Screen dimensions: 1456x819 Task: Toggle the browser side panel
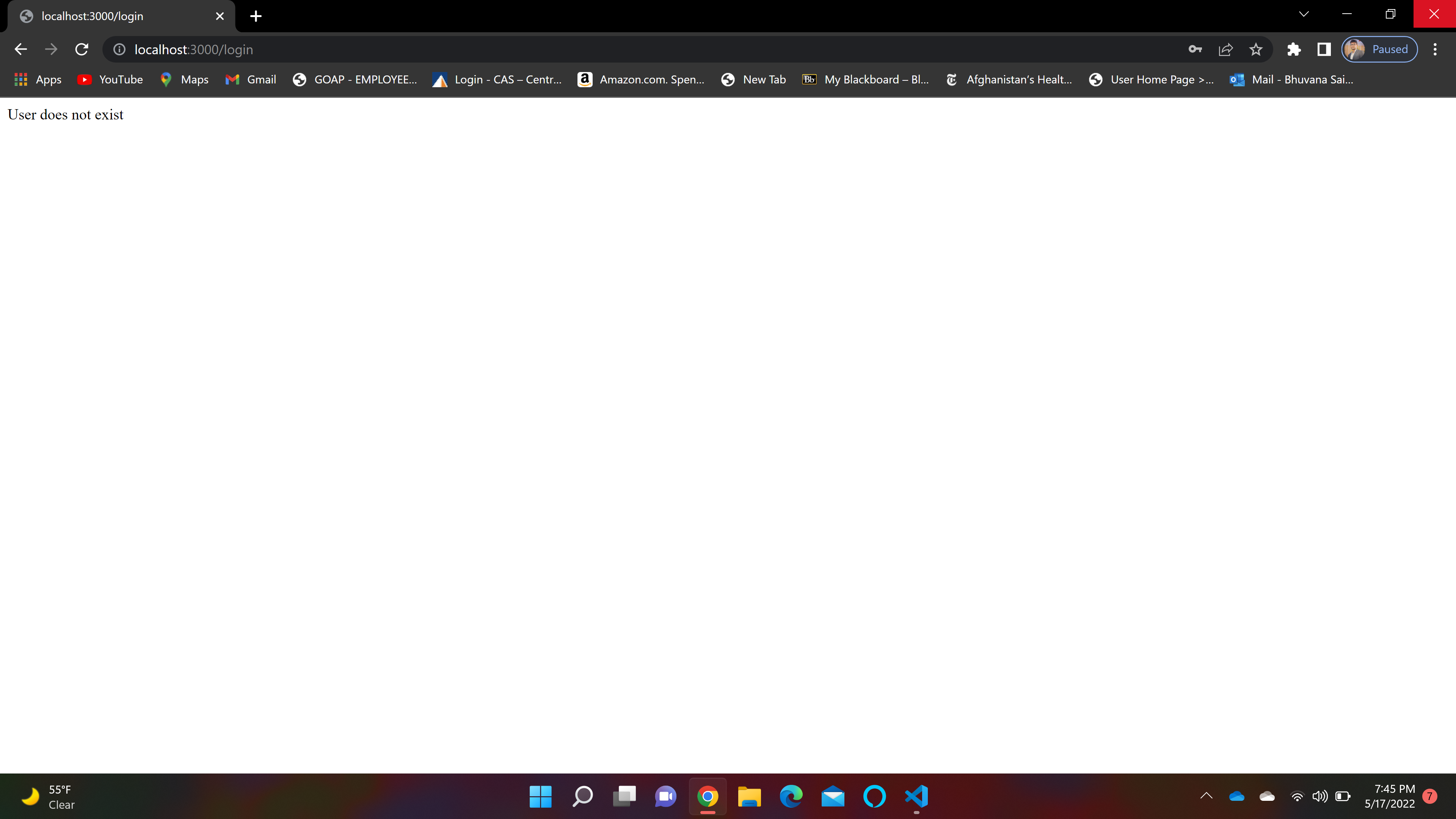(1324, 50)
